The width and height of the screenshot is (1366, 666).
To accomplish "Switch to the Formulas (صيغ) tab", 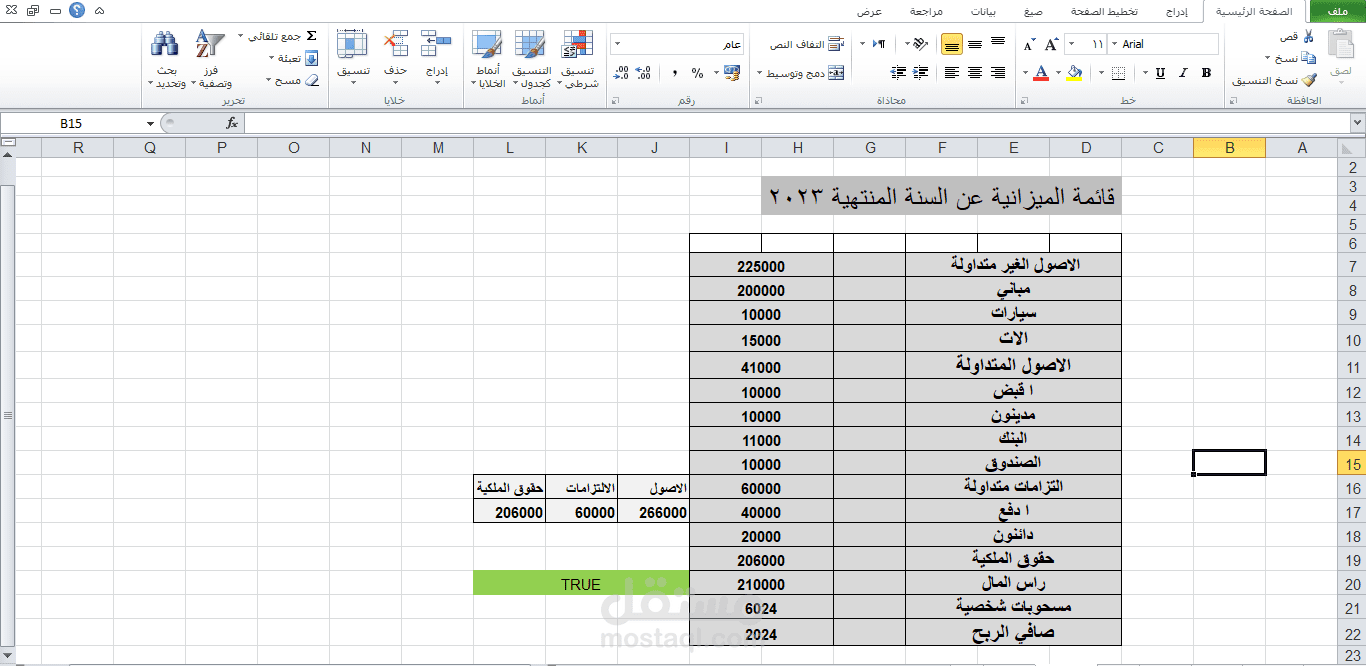I will click(1033, 12).
